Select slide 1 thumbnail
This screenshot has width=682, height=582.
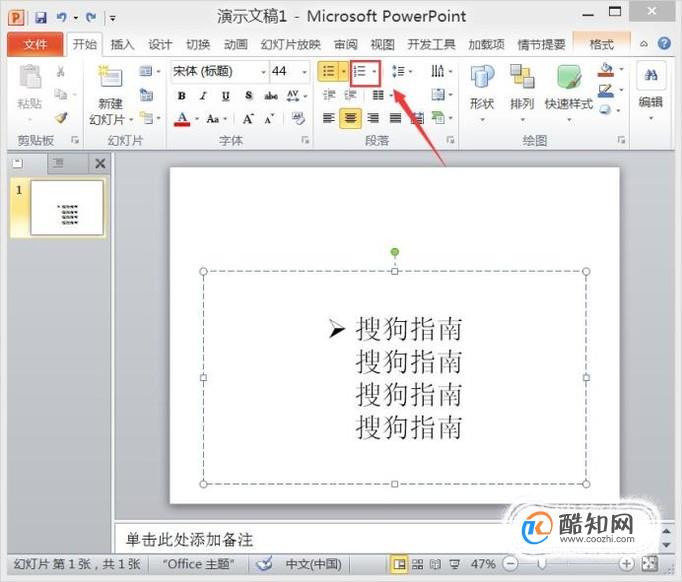click(67, 207)
